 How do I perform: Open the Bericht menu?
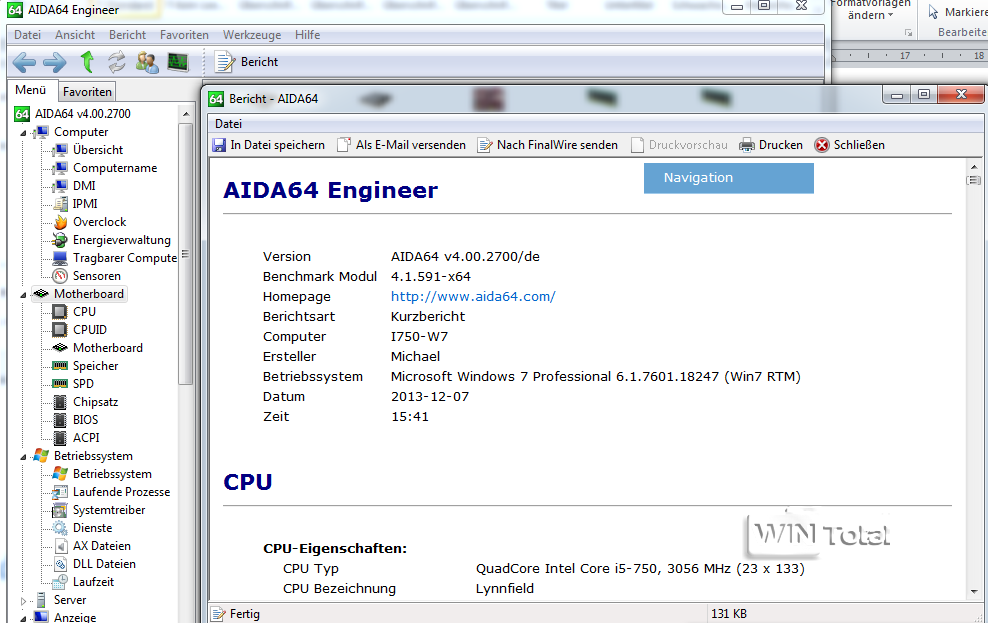127,35
